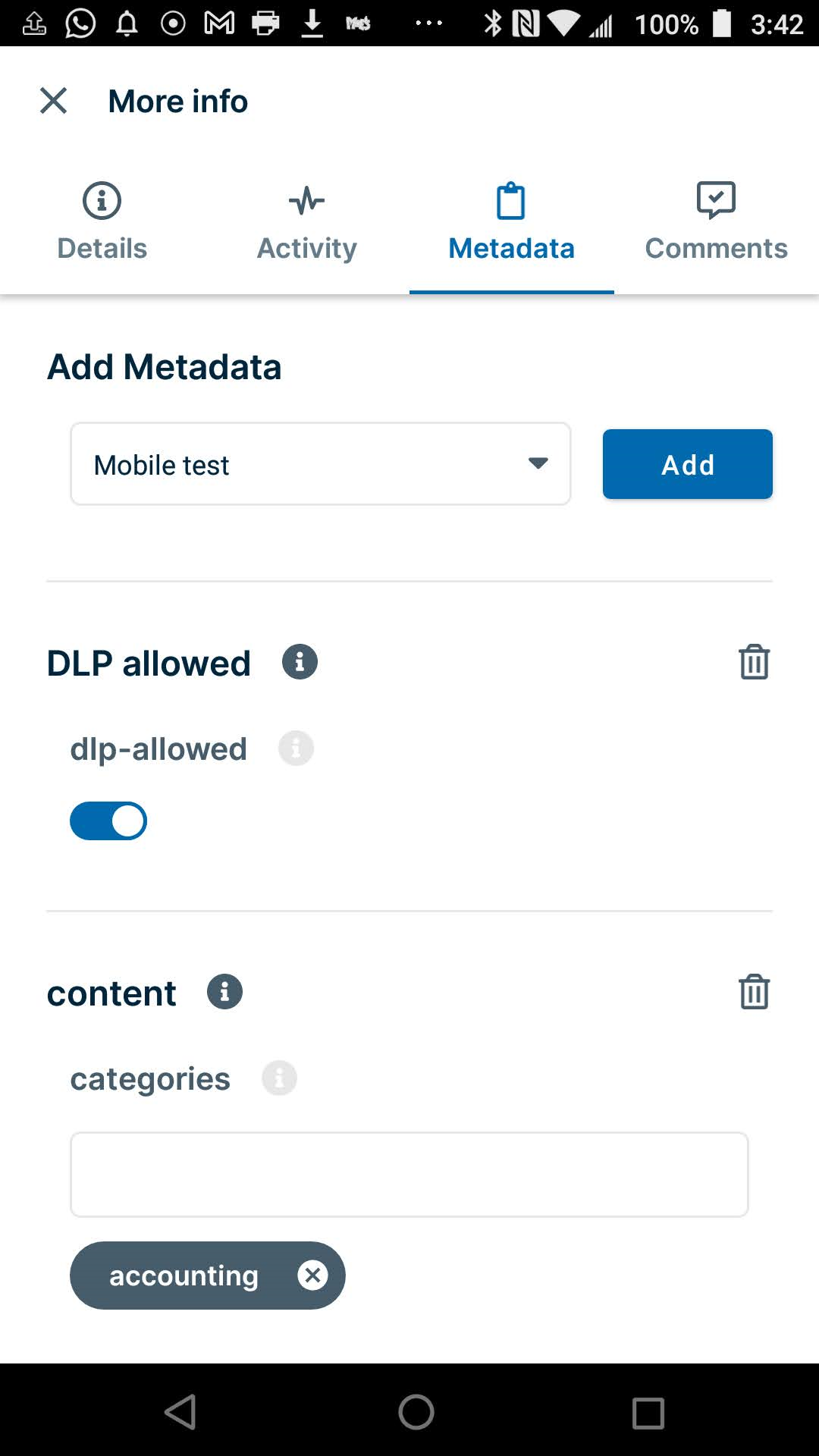Show info for the dlp-allowed field

click(x=296, y=748)
